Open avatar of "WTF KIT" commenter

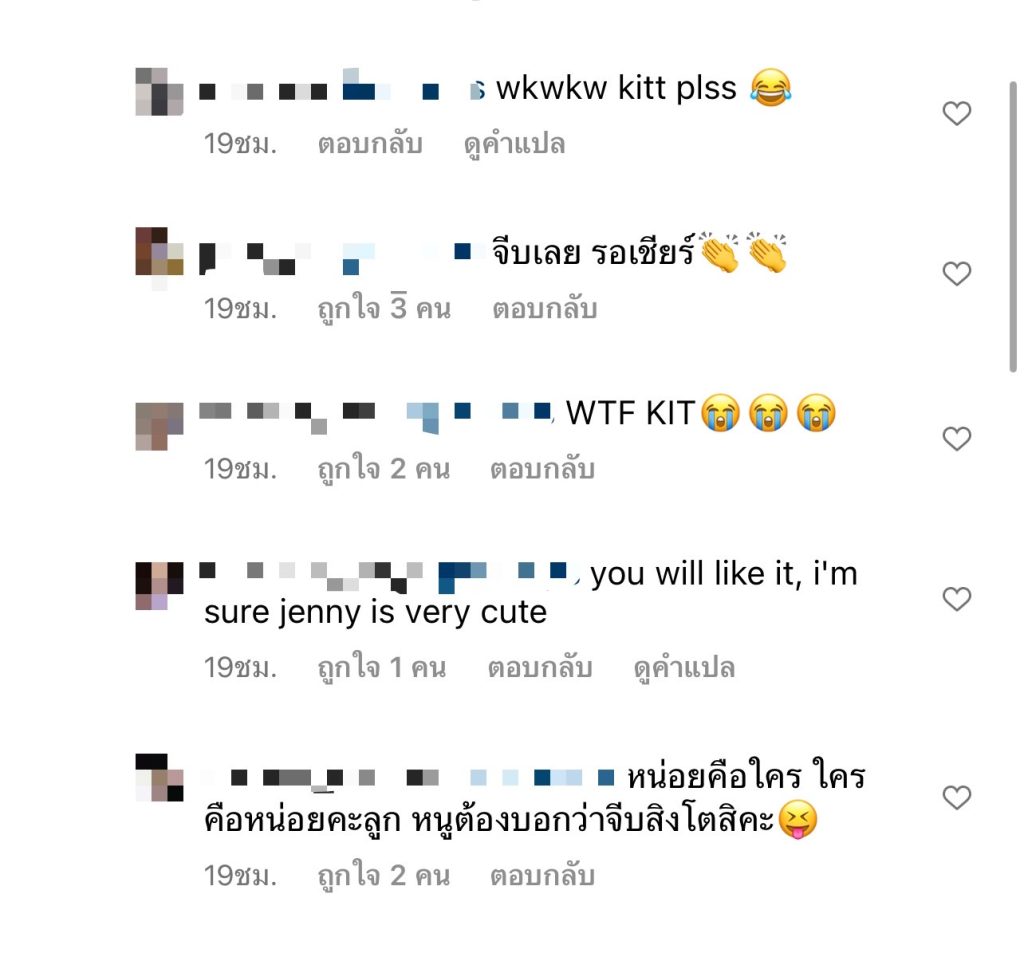coord(159,427)
